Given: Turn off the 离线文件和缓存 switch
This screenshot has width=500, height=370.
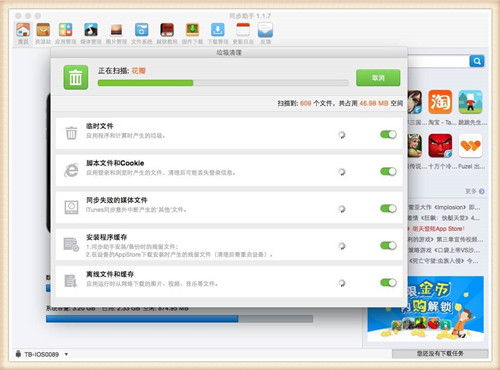Looking at the screenshot, I should pyautogui.click(x=388, y=282).
